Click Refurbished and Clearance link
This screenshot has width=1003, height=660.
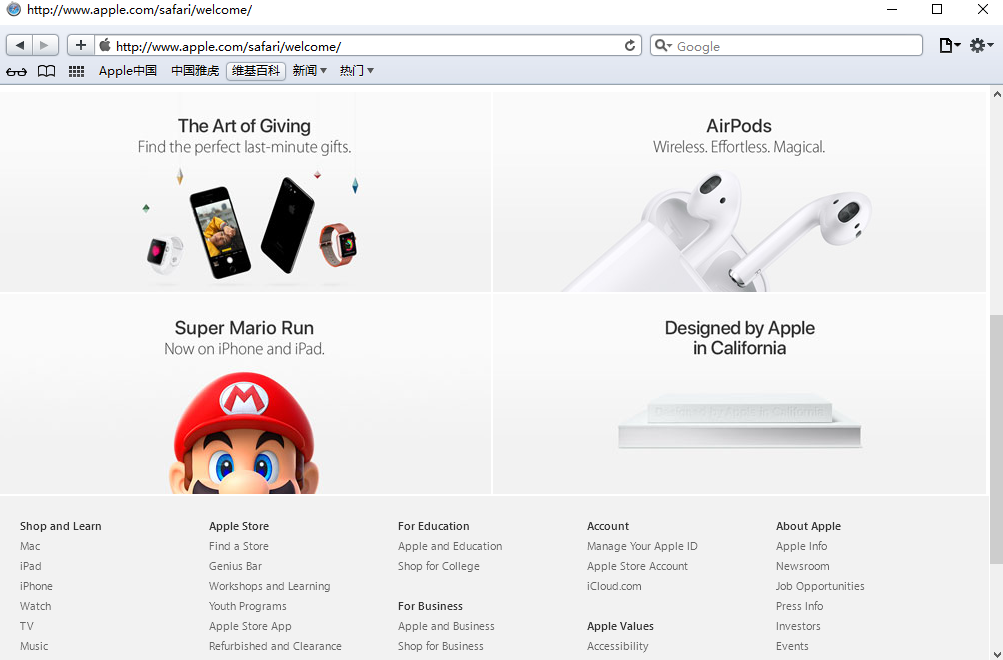pos(275,646)
